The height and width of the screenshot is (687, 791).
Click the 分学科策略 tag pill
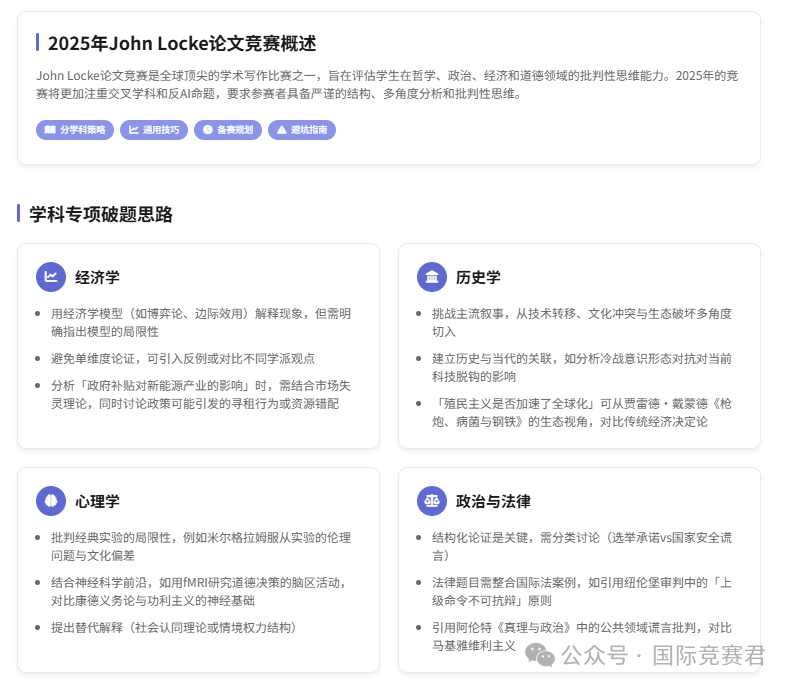coord(75,130)
